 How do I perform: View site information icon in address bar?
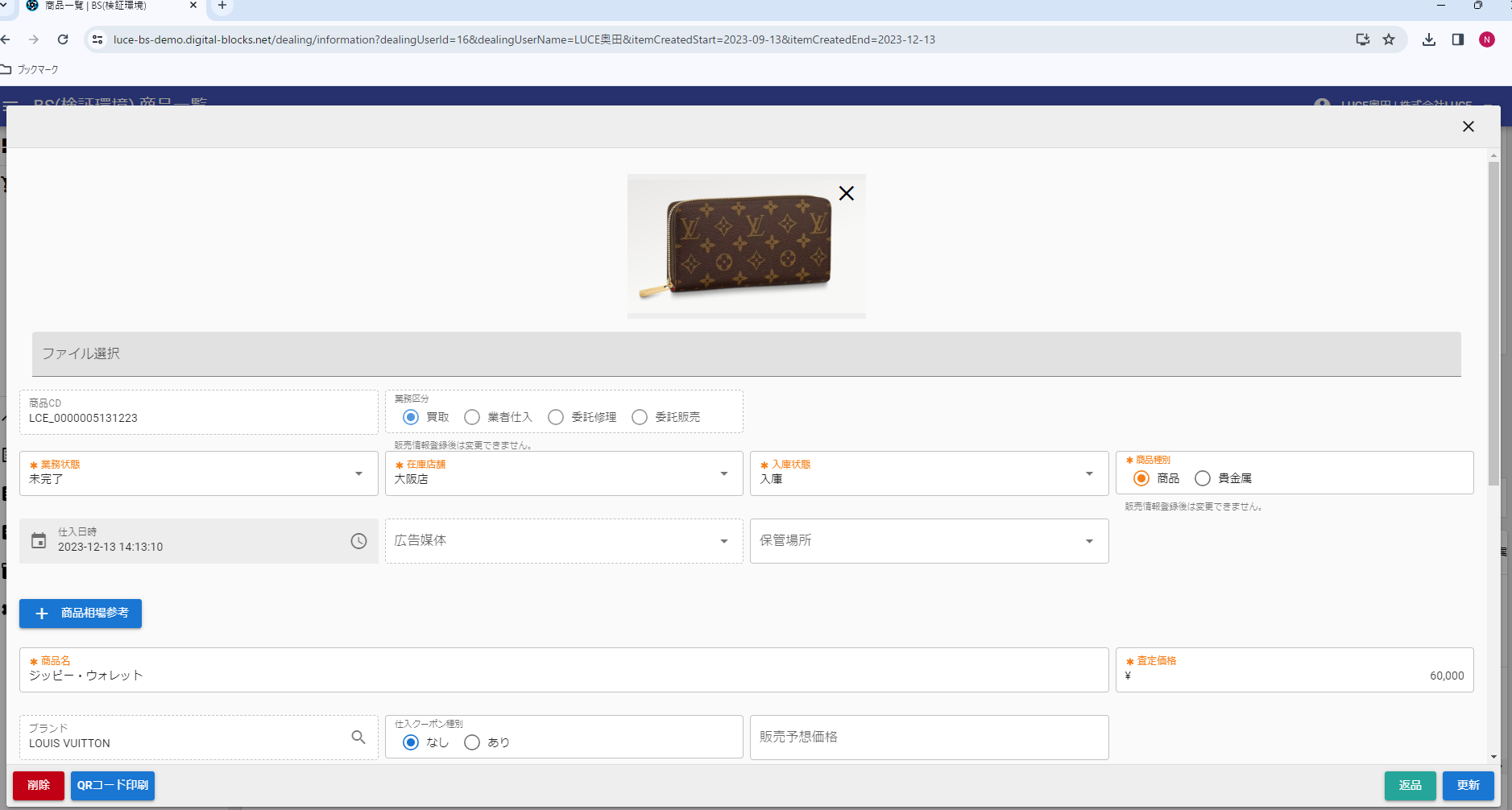tap(97, 39)
